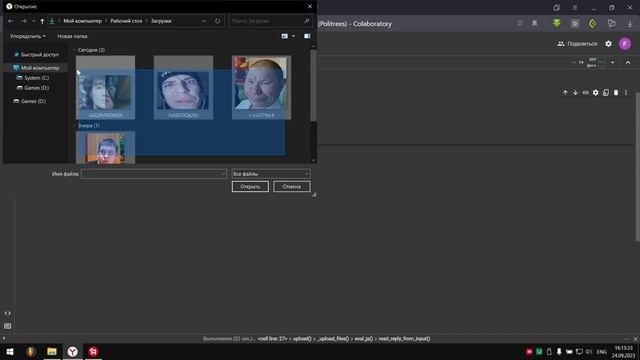
Task: Collapse the Вчера (1) group
Action: (x=75, y=126)
